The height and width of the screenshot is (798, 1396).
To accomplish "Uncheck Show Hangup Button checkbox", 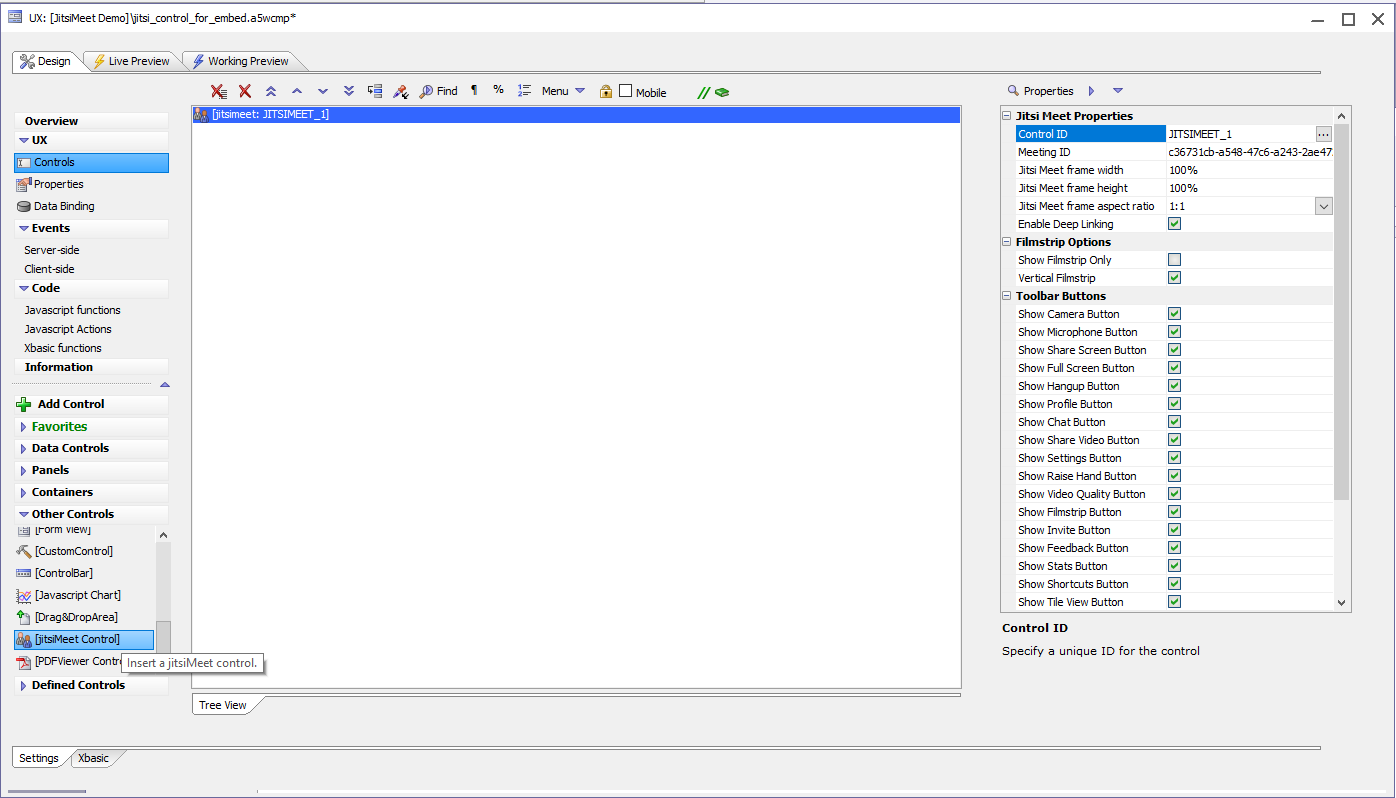I will tap(1174, 386).
